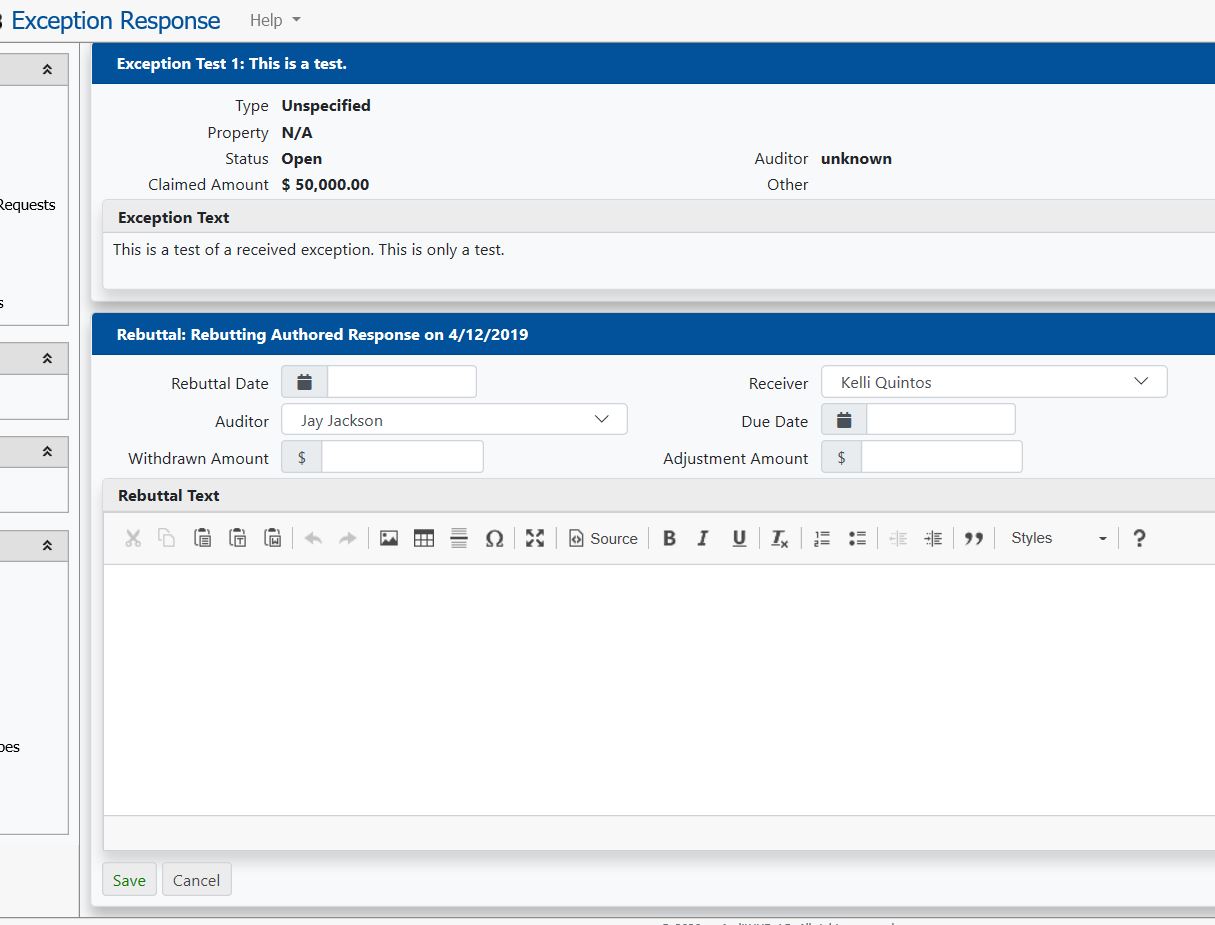Open the Auditor dropdown showing Jay Jackson
The width and height of the screenshot is (1215, 925).
coord(454,420)
